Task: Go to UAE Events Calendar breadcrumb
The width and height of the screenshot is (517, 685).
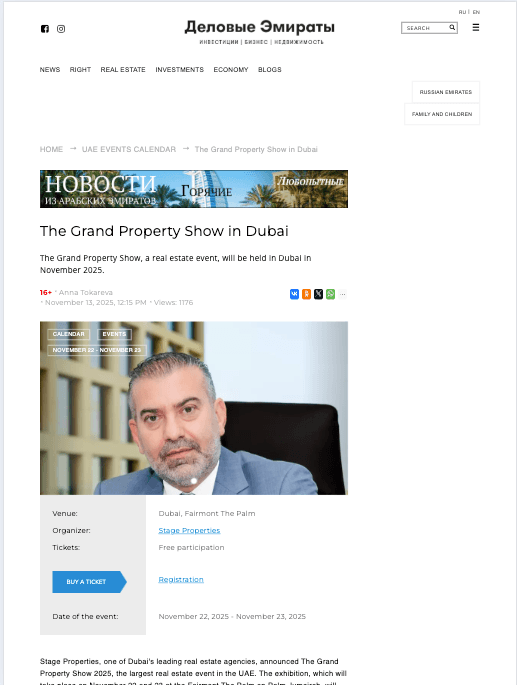Action: (129, 149)
